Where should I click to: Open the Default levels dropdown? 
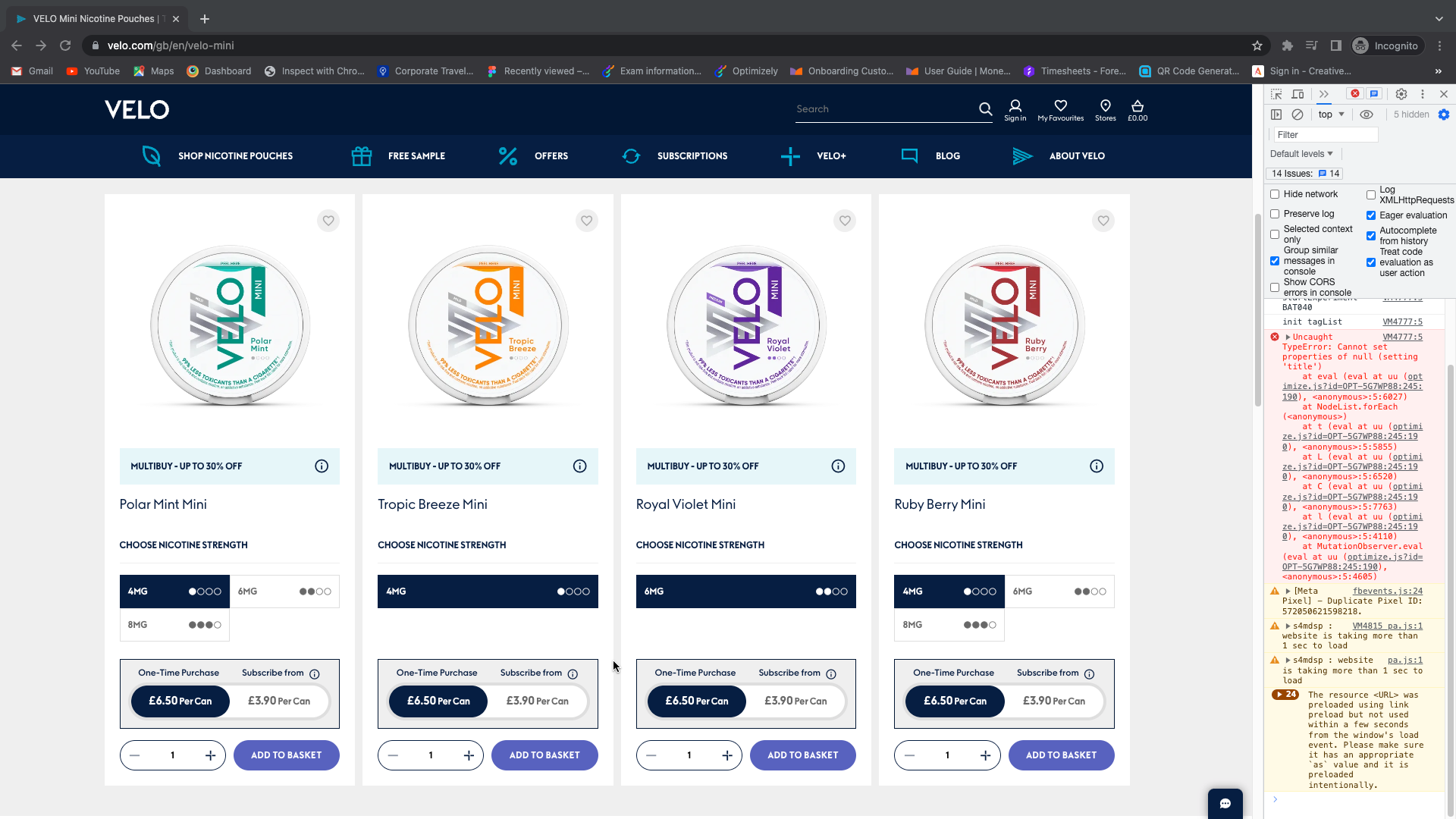click(x=1301, y=154)
